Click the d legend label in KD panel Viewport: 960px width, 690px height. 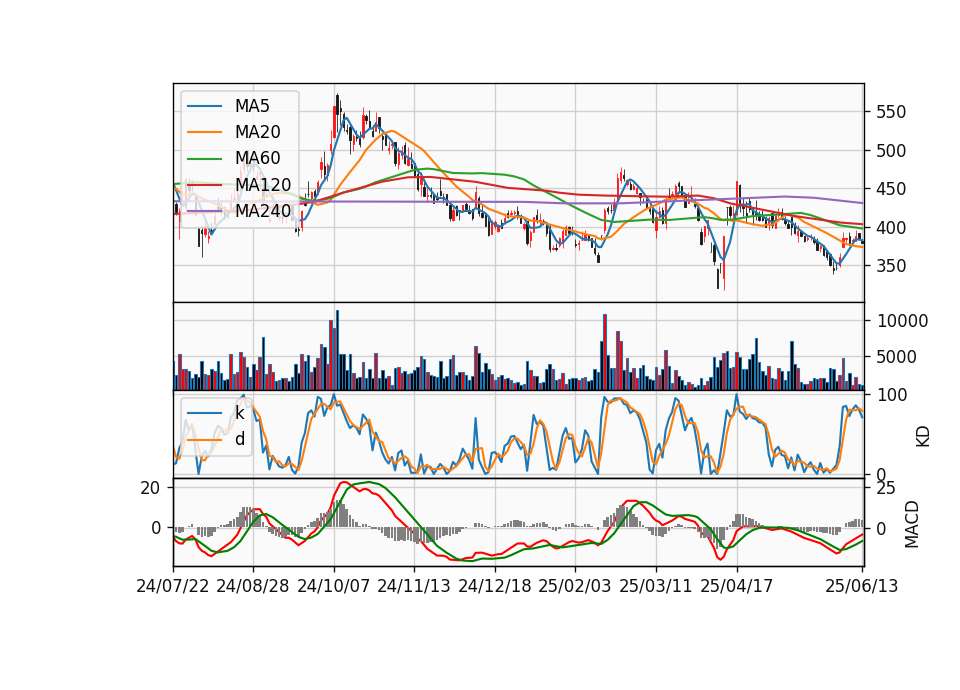point(240,439)
